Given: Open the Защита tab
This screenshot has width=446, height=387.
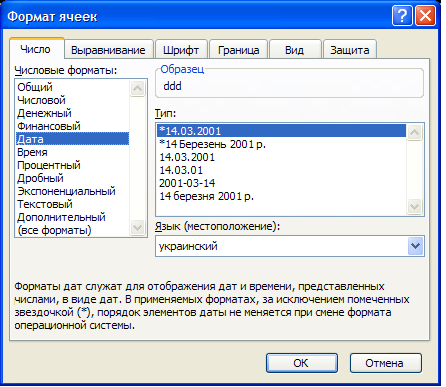Looking at the screenshot, I should point(350,50).
